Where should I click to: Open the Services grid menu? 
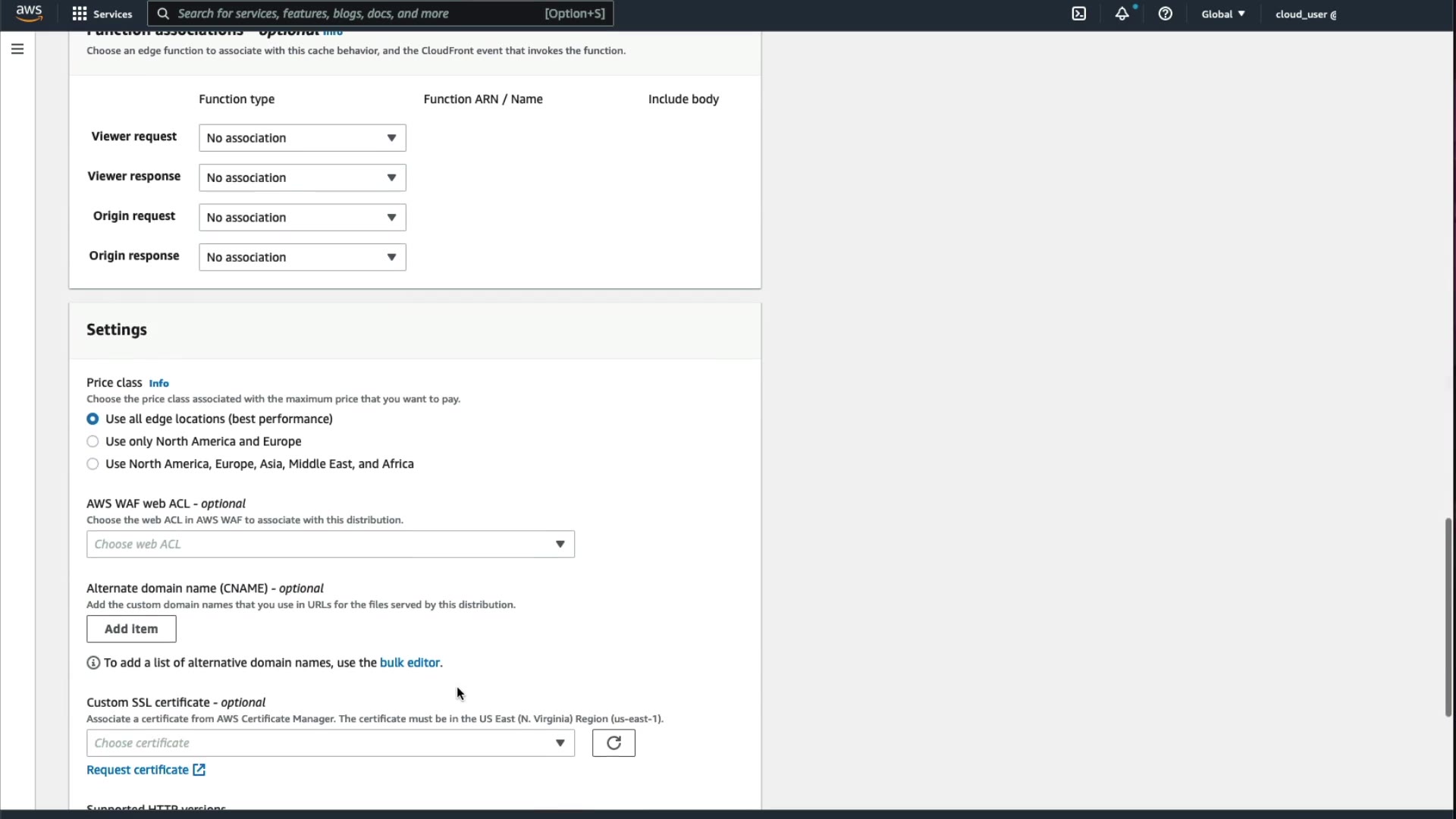click(102, 14)
